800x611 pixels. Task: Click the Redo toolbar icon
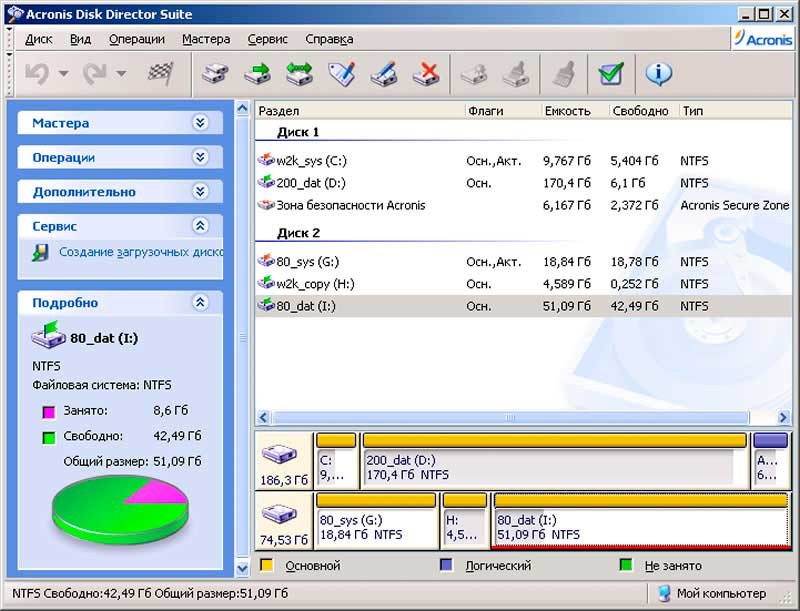click(x=95, y=74)
